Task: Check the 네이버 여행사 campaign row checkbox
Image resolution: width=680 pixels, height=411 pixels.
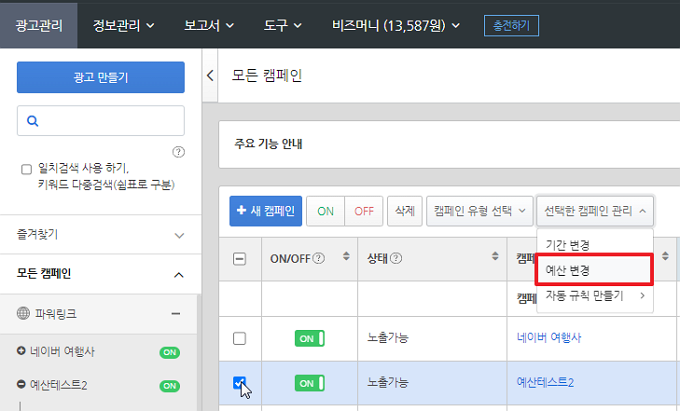Action: click(239, 338)
